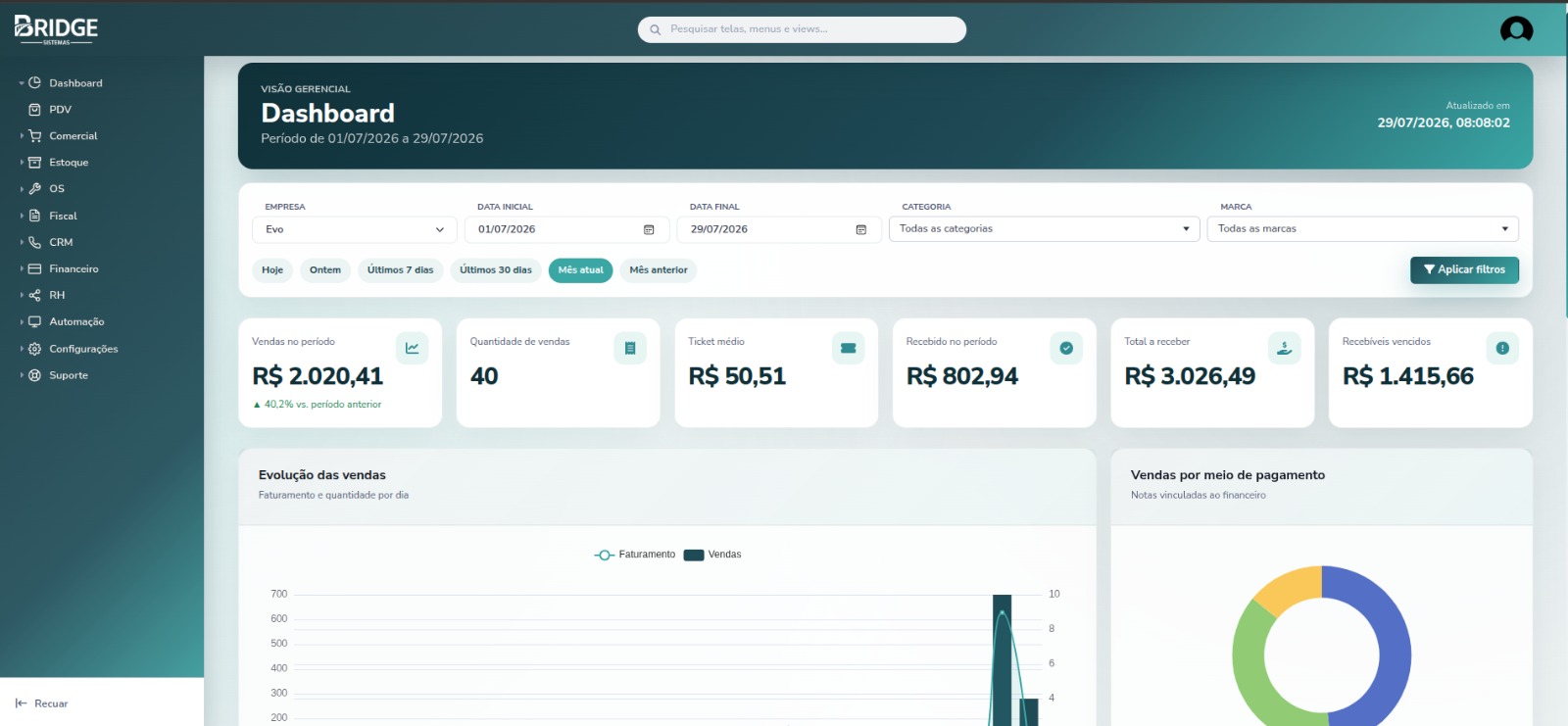The height and width of the screenshot is (726, 1568).
Task: Click the 40,2% vs. período anterior text
Action: (x=317, y=405)
